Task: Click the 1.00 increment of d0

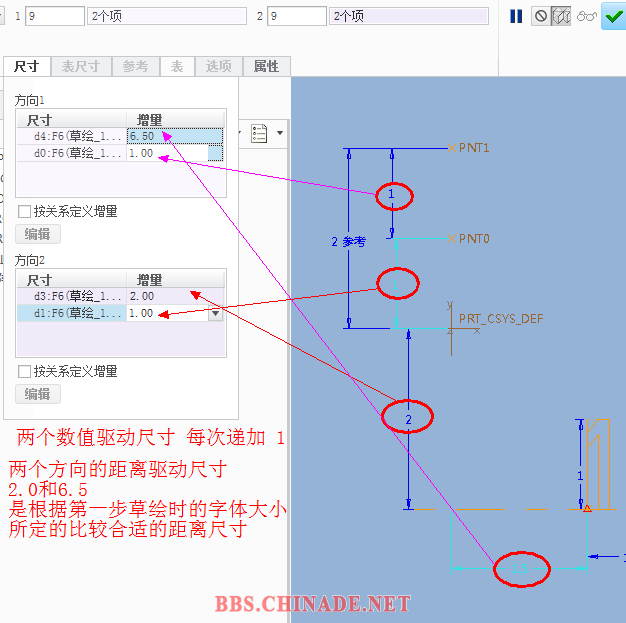Action: click(x=168, y=153)
